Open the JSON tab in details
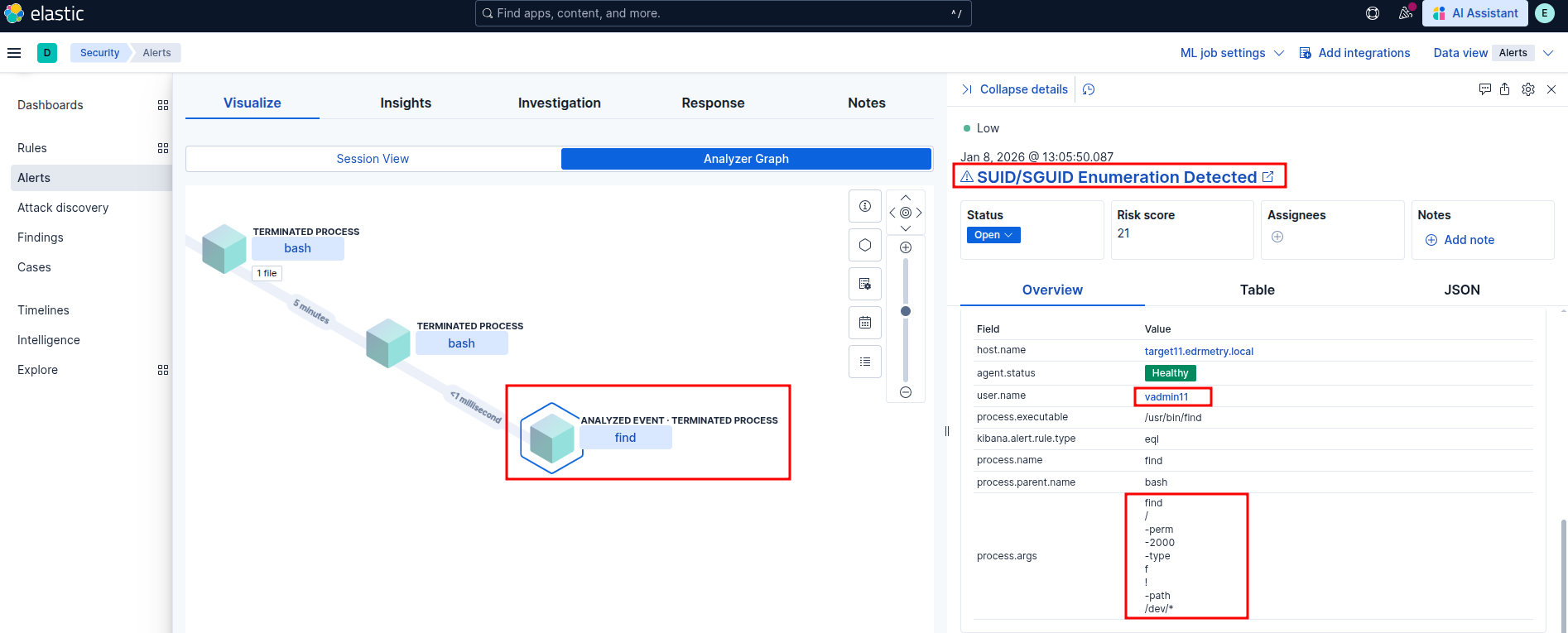Viewport: 1568px width, 633px height. [x=1461, y=290]
